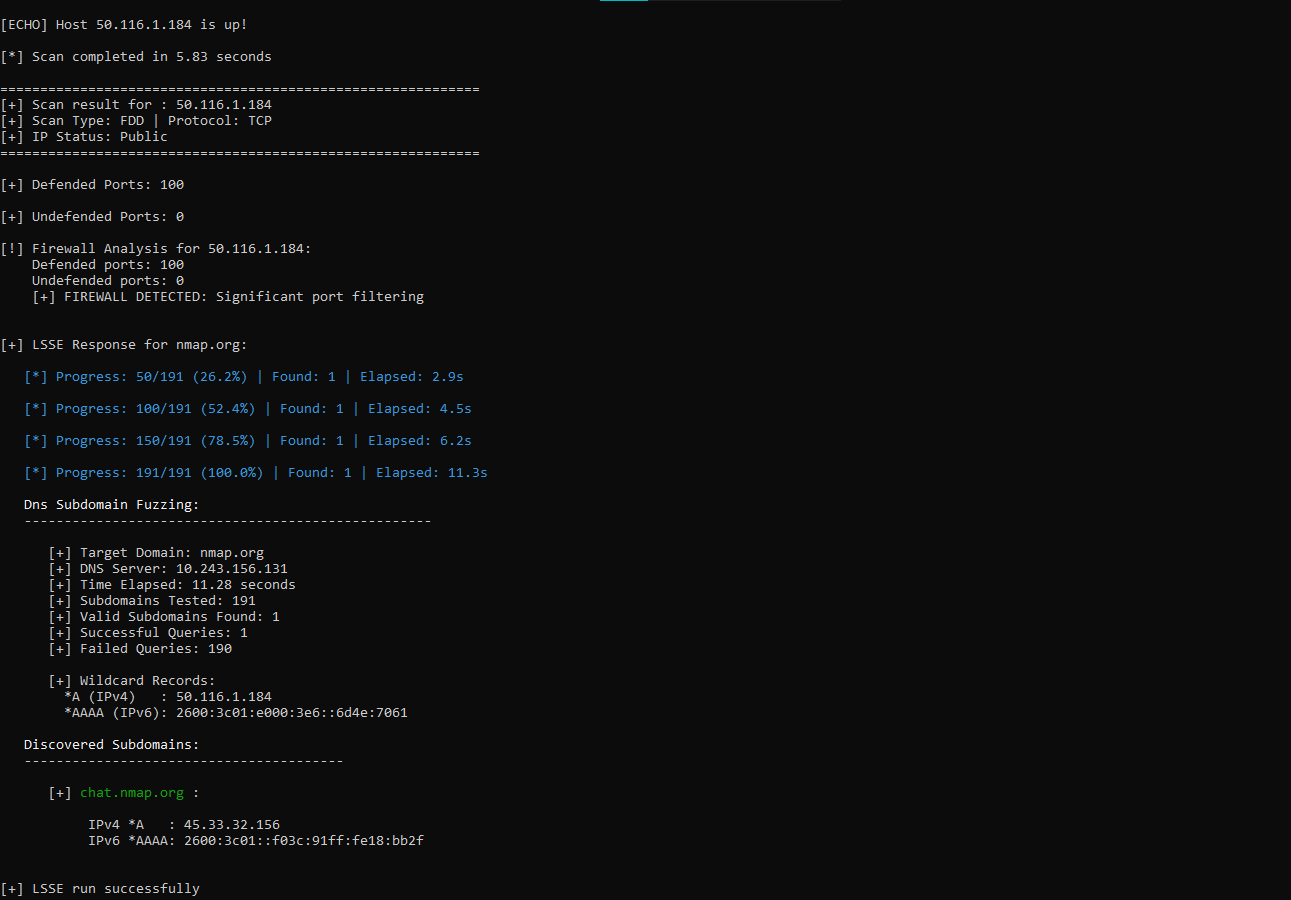1291x900 pixels.
Task: Select the "Subdomains Tested: 191" line
Action: tap(152, 600)
